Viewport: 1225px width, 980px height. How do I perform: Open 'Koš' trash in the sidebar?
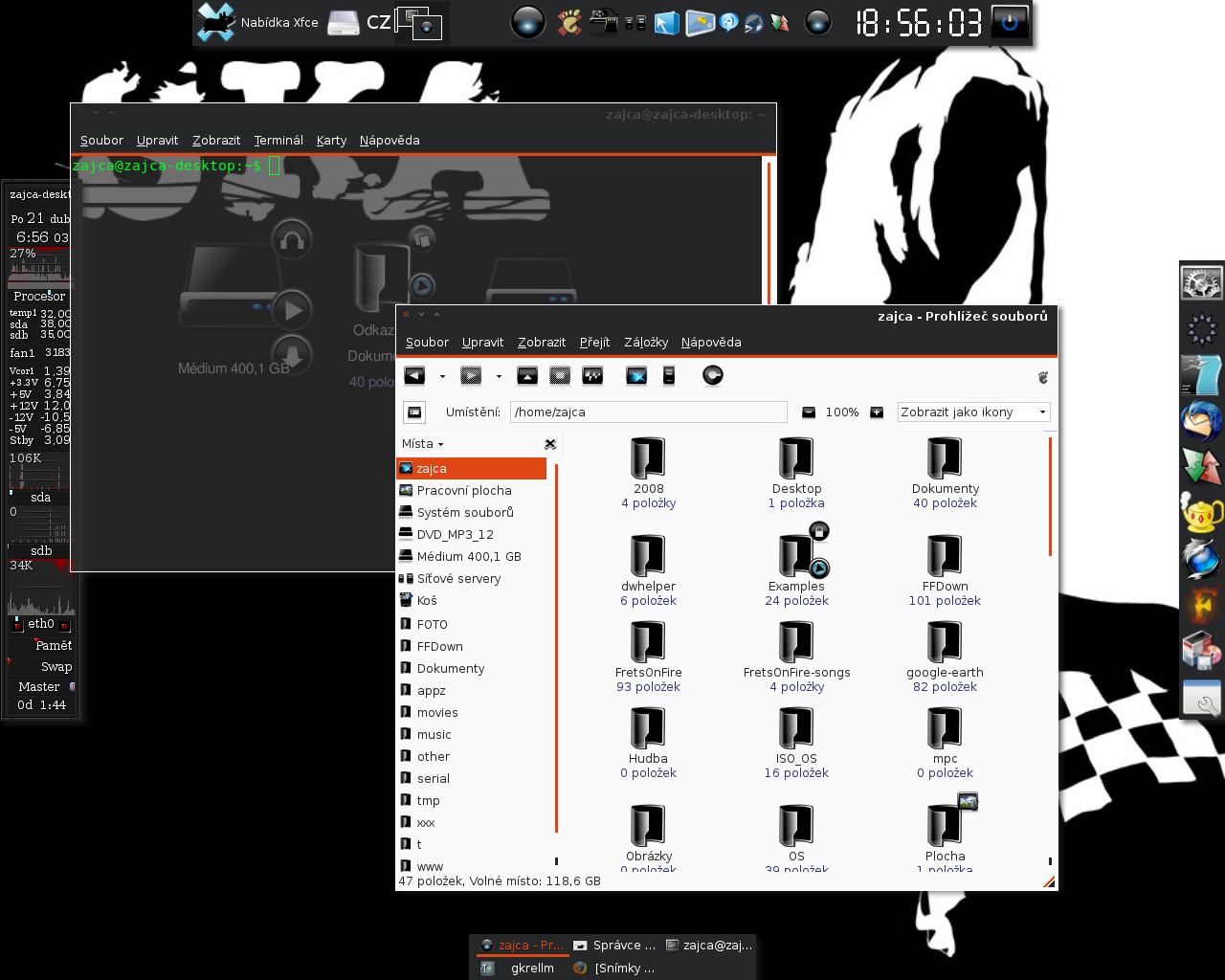point(472,601)
